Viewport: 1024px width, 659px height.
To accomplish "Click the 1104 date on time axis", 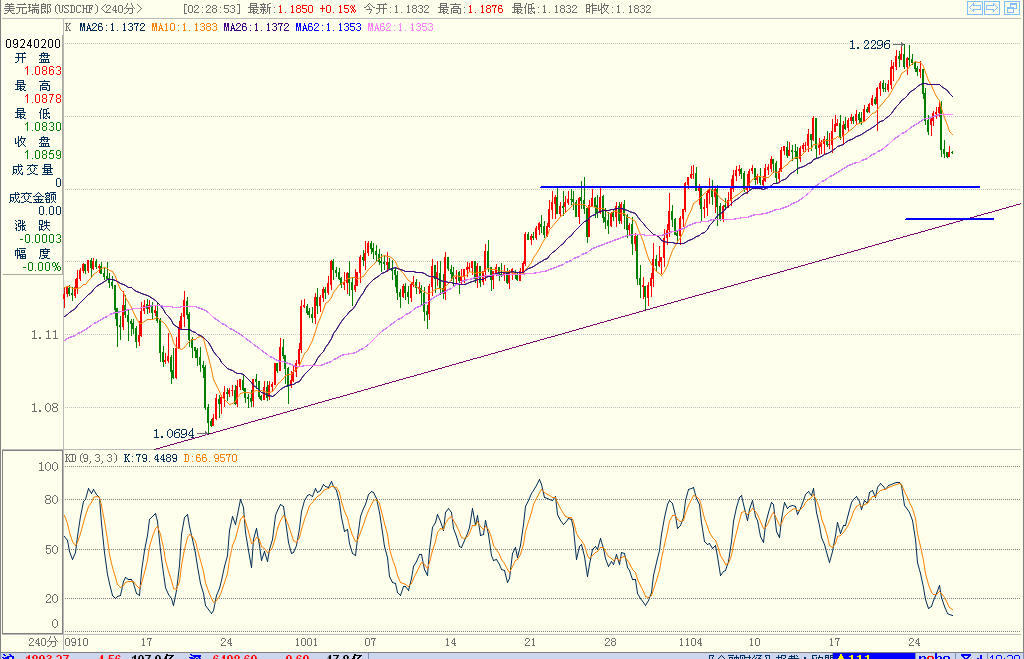I will point(690,642).
